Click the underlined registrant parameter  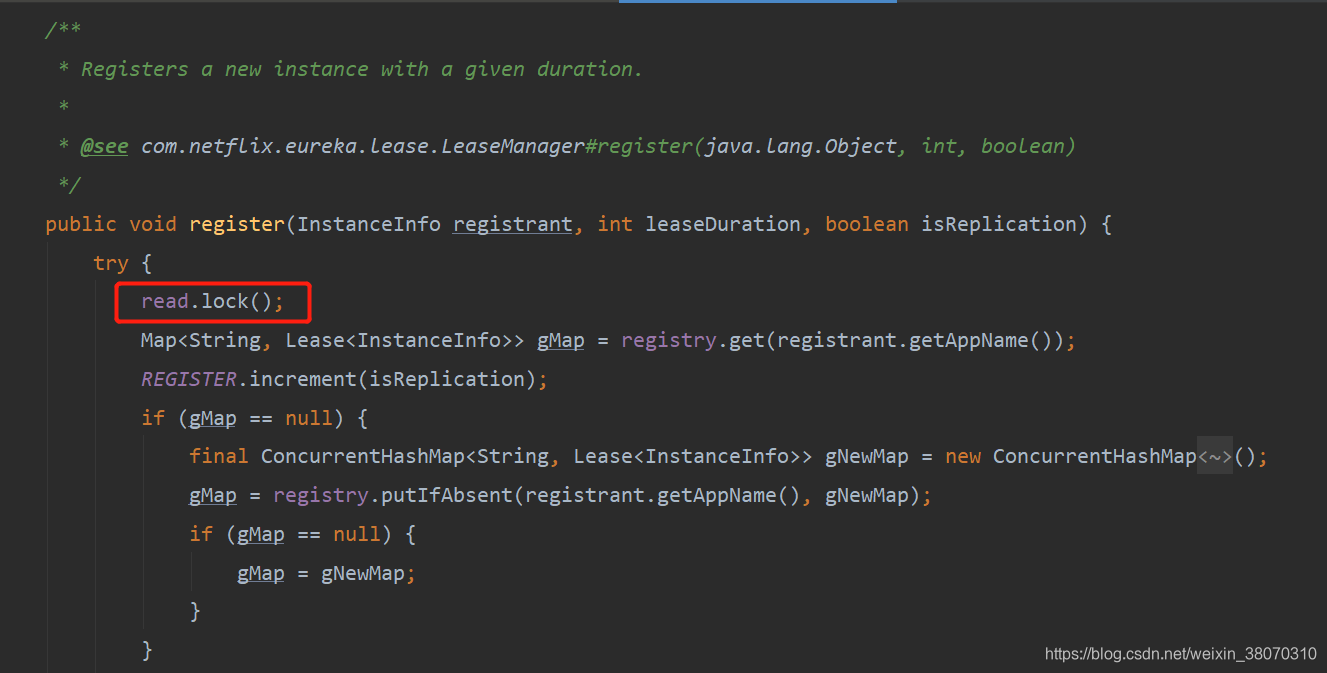[513, 224]
